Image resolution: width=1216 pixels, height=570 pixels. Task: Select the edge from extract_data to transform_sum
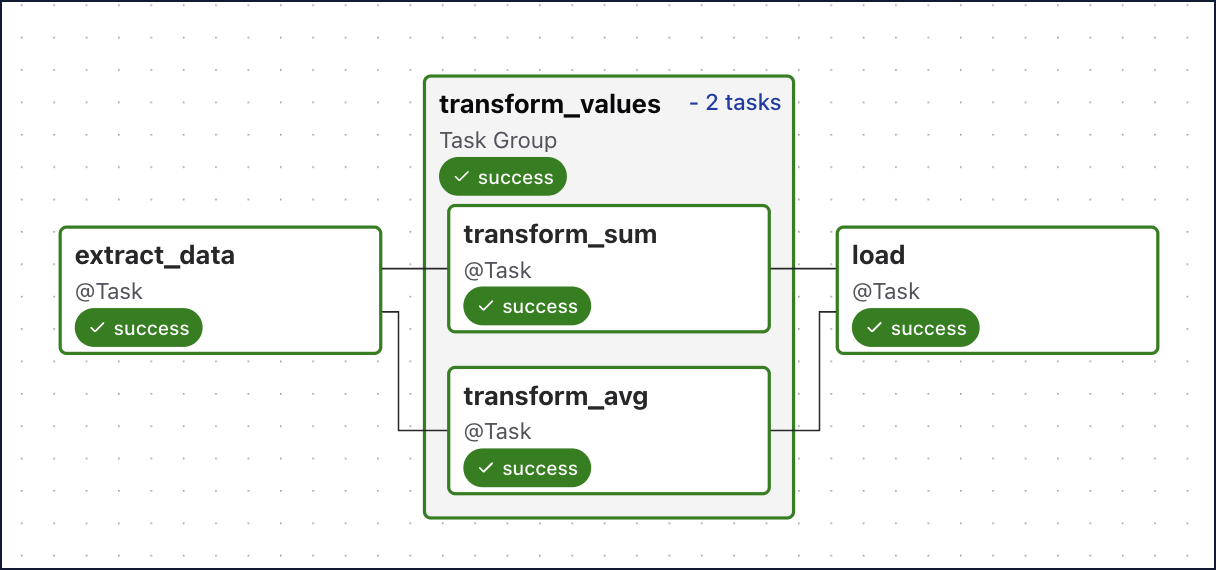[414, 269]
